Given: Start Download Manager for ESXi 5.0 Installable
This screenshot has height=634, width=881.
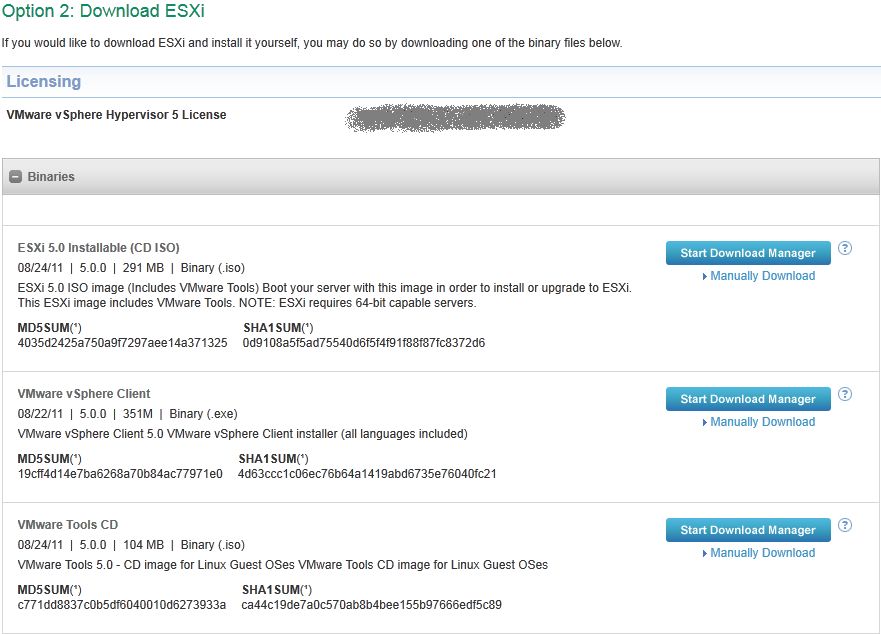Looking at the screenshot, I should click(x=748, y=253).
